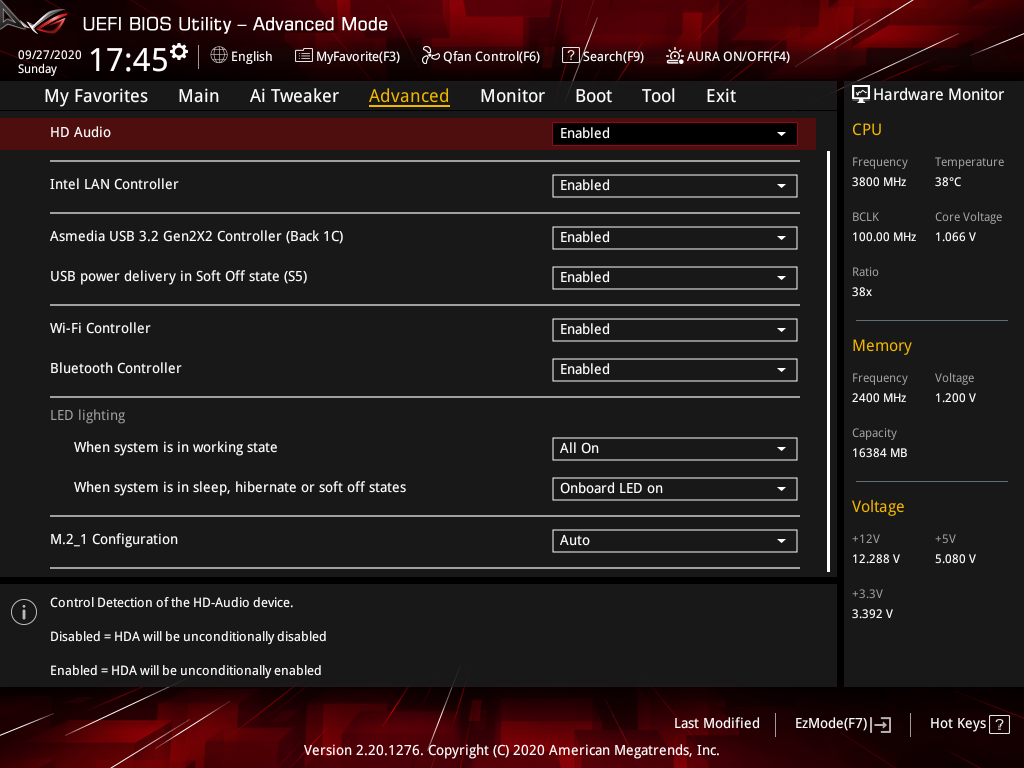Click AURA ON/OFF(F4) label

point(738,56)
